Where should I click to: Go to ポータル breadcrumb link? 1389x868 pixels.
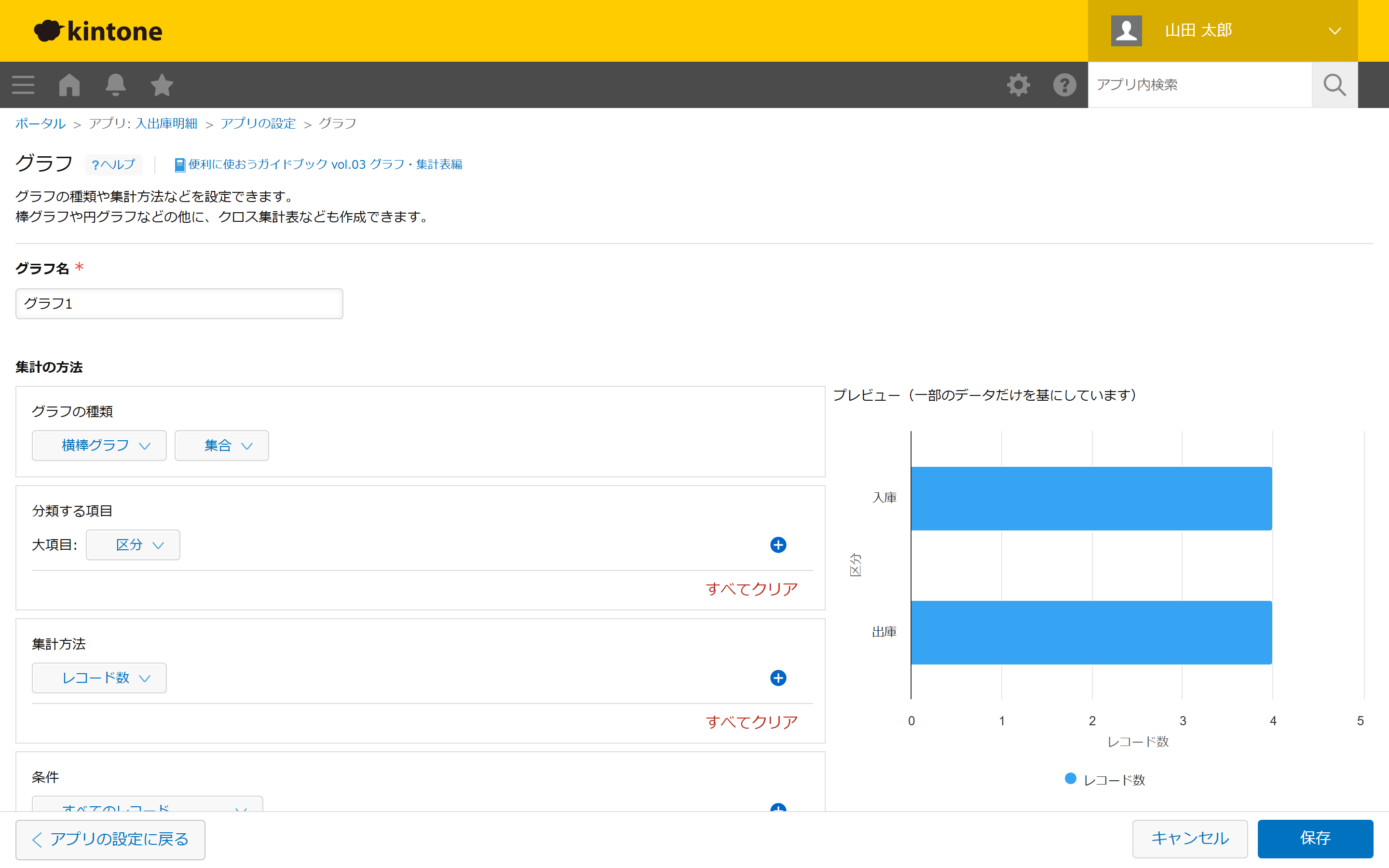(x=41, y=123)
